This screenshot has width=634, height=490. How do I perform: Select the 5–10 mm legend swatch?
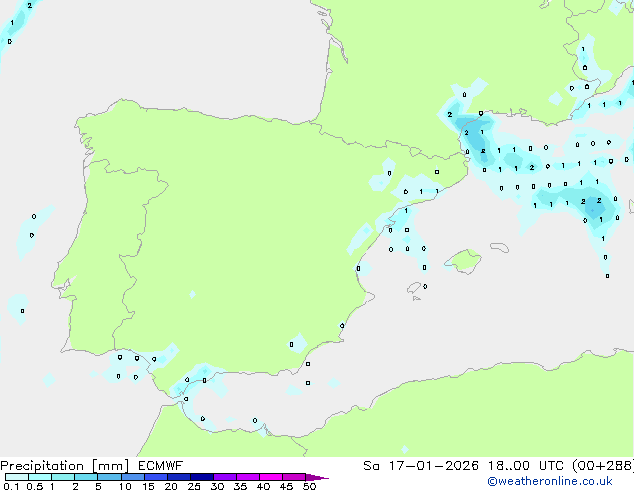[109, 477]
